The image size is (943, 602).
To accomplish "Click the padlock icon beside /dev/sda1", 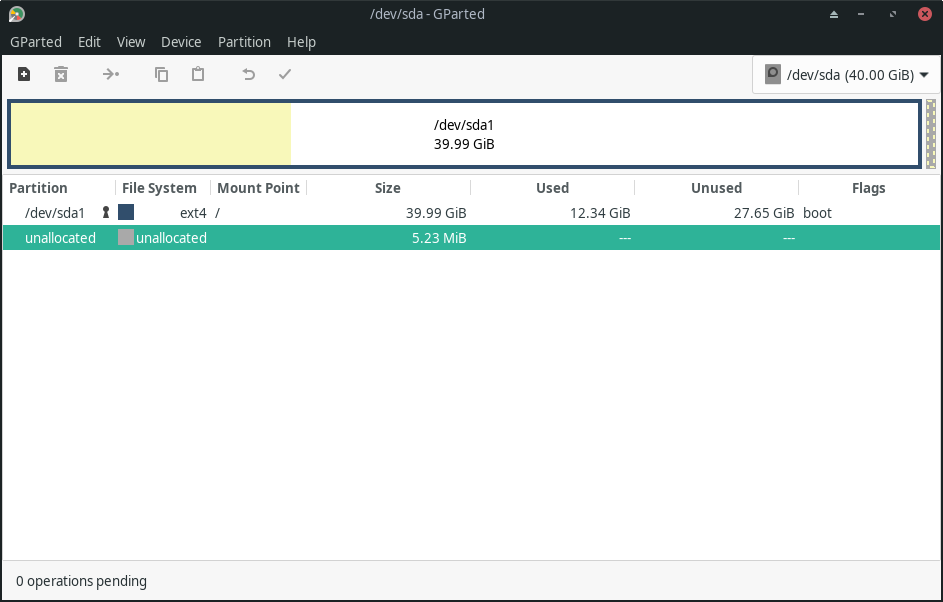I will (x=105, y=212).
